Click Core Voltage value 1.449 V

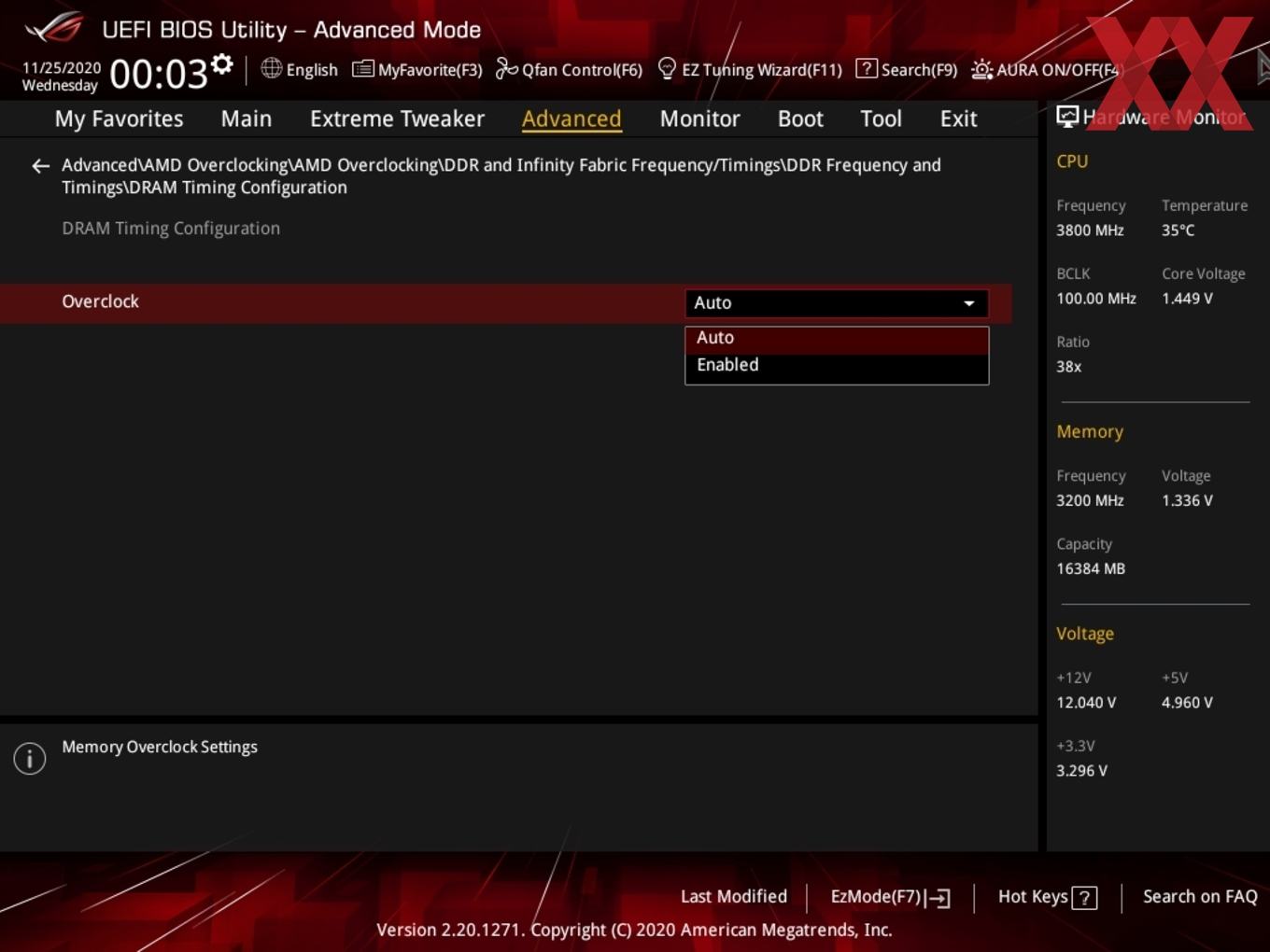coord(1187,299)
